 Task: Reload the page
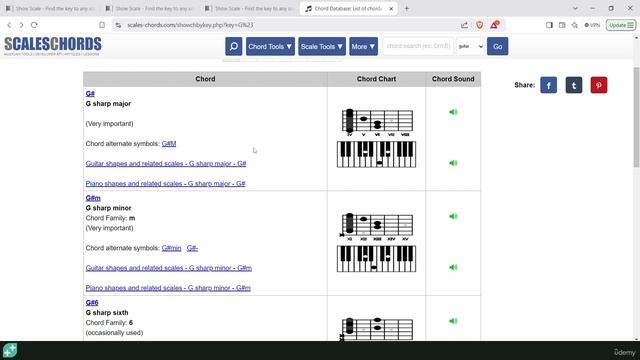point(34,25)
